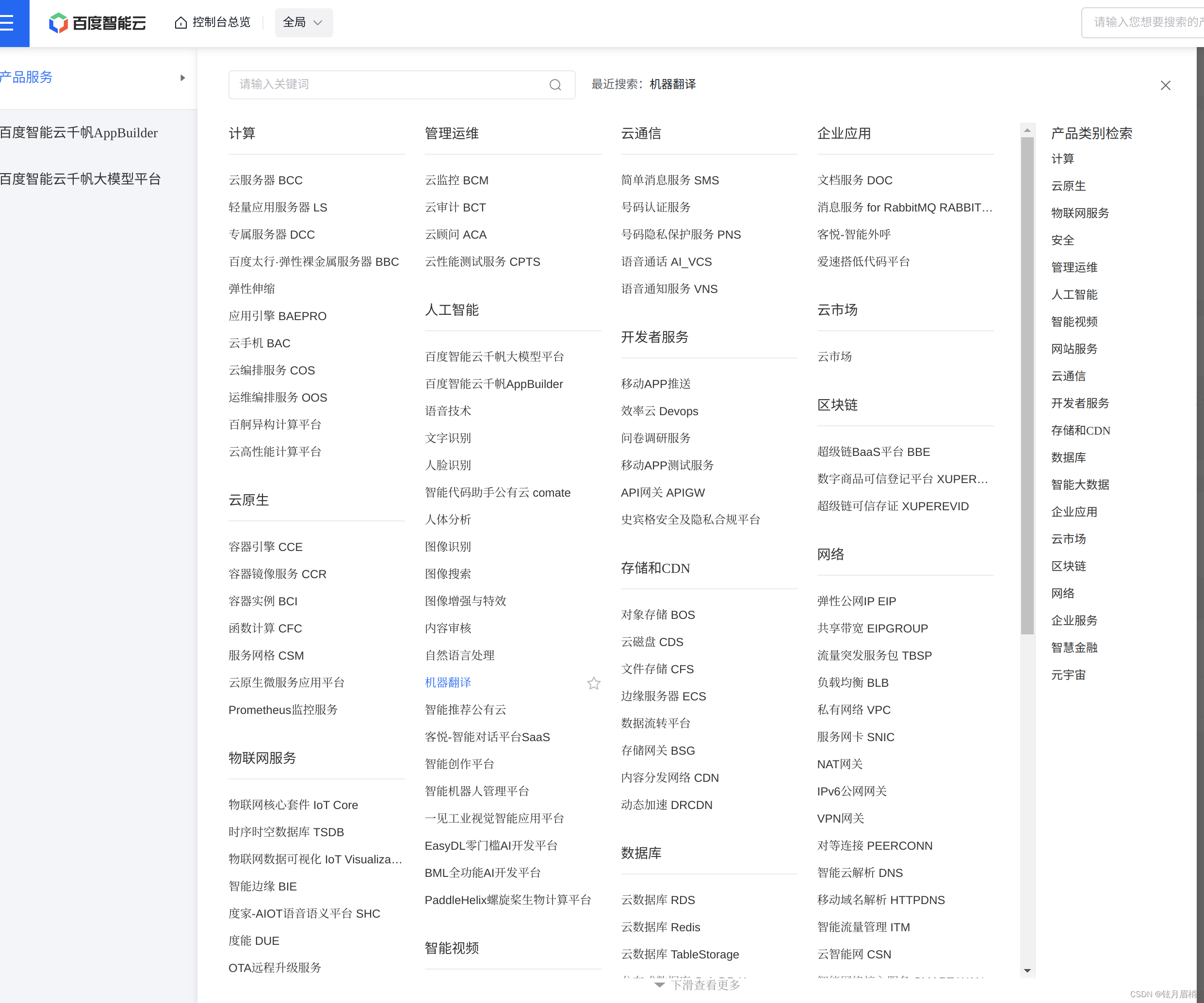This screenshot has height=1003, width=1204.
Task: Click the recent search term 机器翻译
Action: [x=672, y=84]
